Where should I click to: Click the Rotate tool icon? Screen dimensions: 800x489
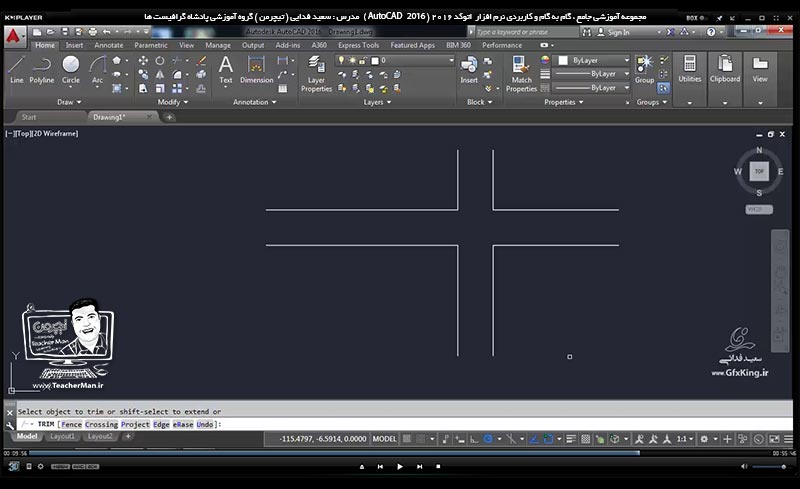point(160,61)
